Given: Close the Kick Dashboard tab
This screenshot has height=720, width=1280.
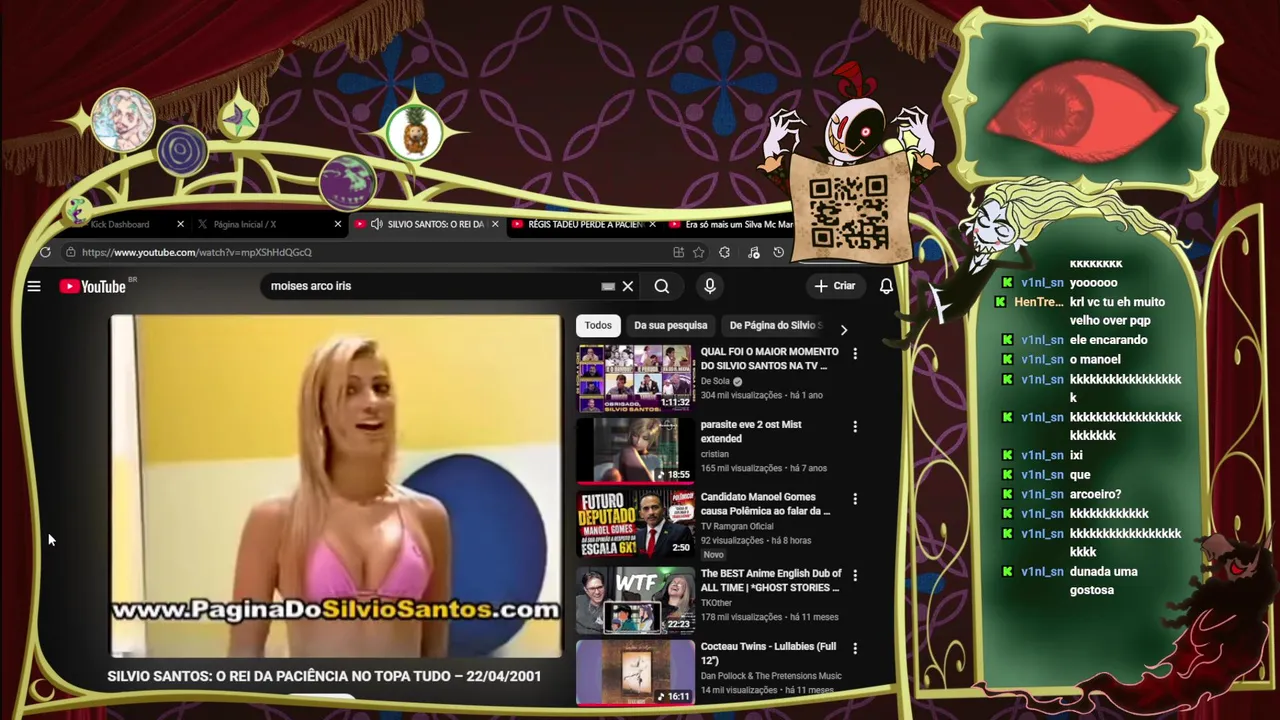Looking at the screenshot, I should 180,224.
